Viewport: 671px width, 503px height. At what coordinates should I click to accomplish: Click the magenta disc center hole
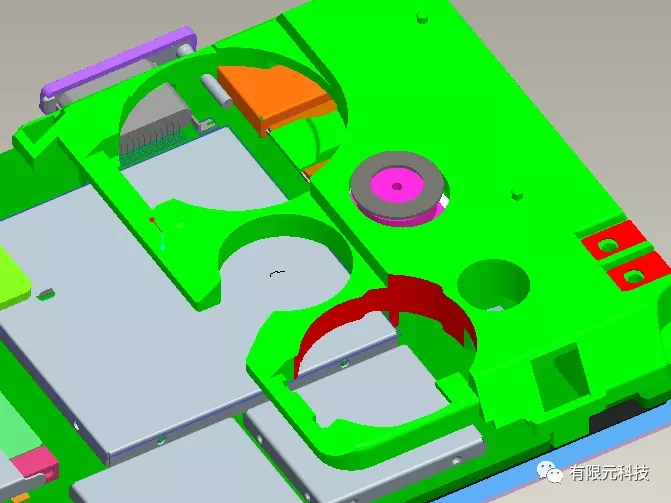[398, 185]
